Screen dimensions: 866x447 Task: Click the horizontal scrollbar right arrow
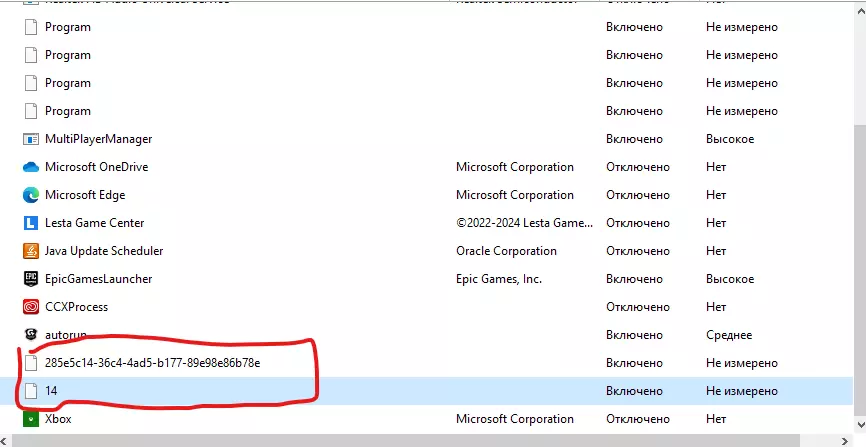coord(845,441)
